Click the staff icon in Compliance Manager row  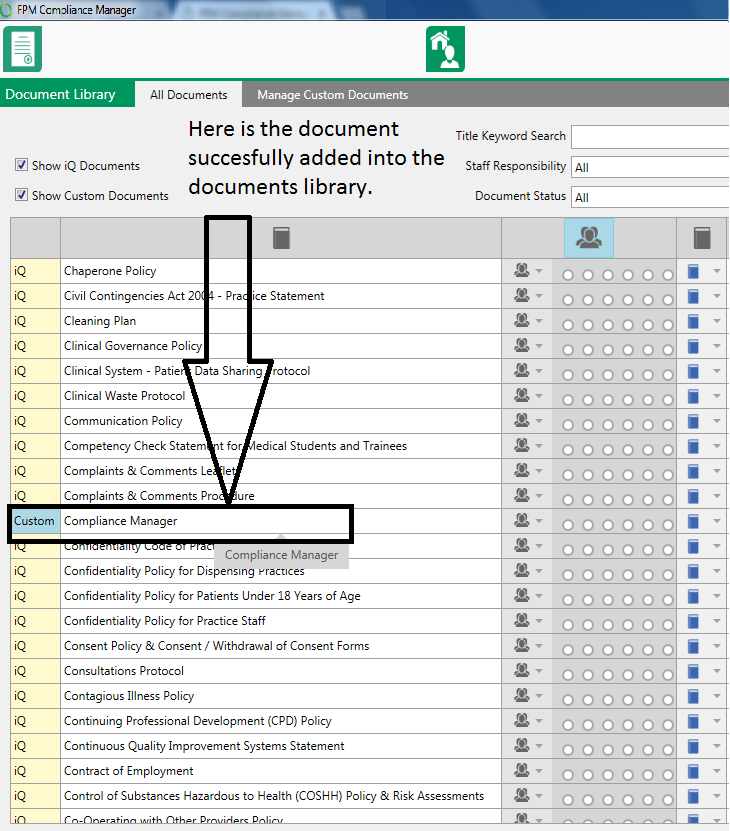[x=521, y=521]
